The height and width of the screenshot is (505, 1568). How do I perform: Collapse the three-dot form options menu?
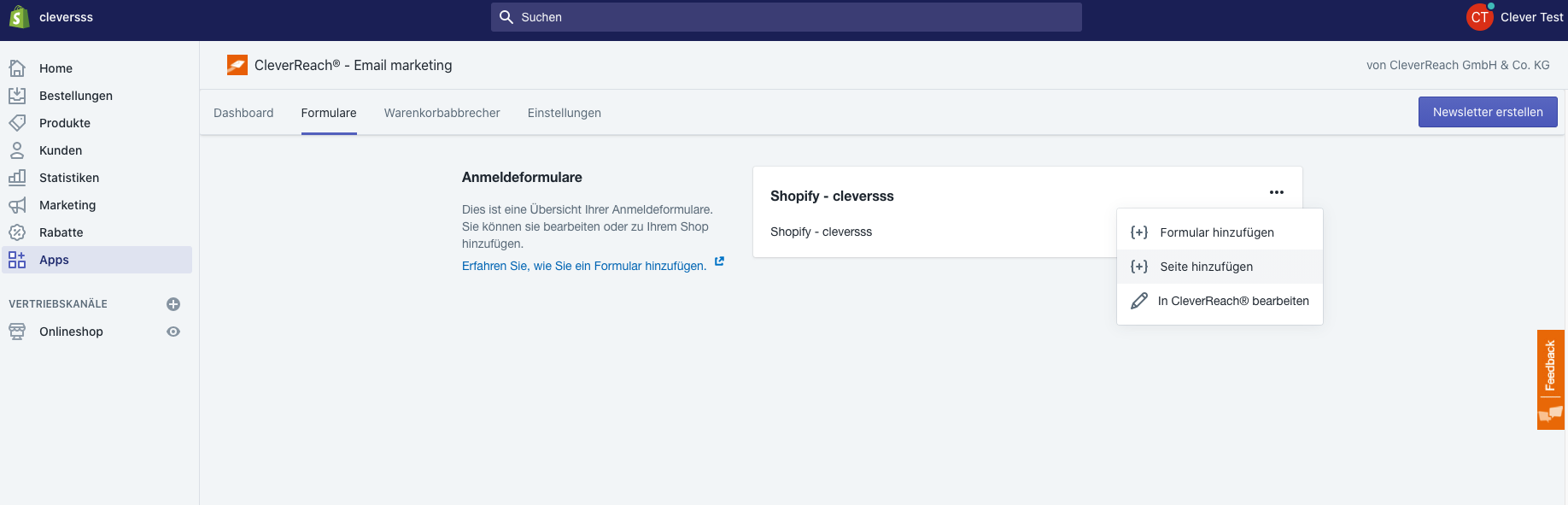(1276, 192)
